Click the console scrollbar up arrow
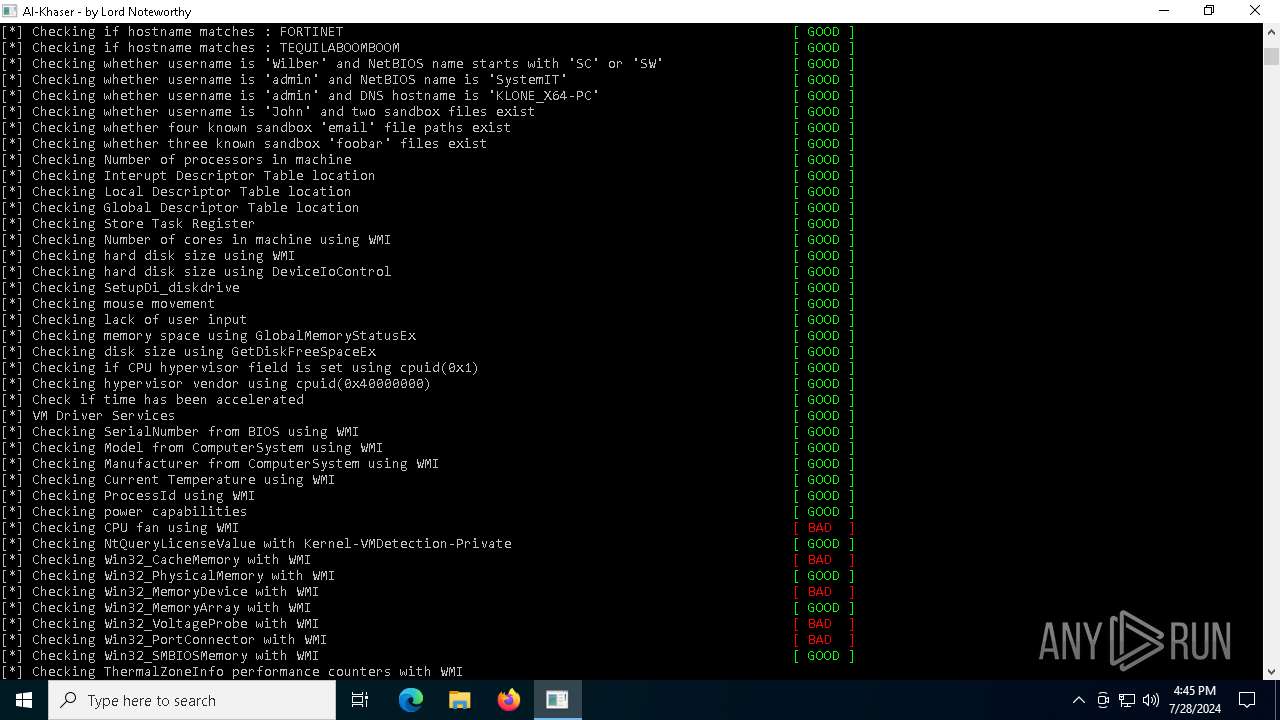Screen dimensions: 1280x720 point(1271,32)
